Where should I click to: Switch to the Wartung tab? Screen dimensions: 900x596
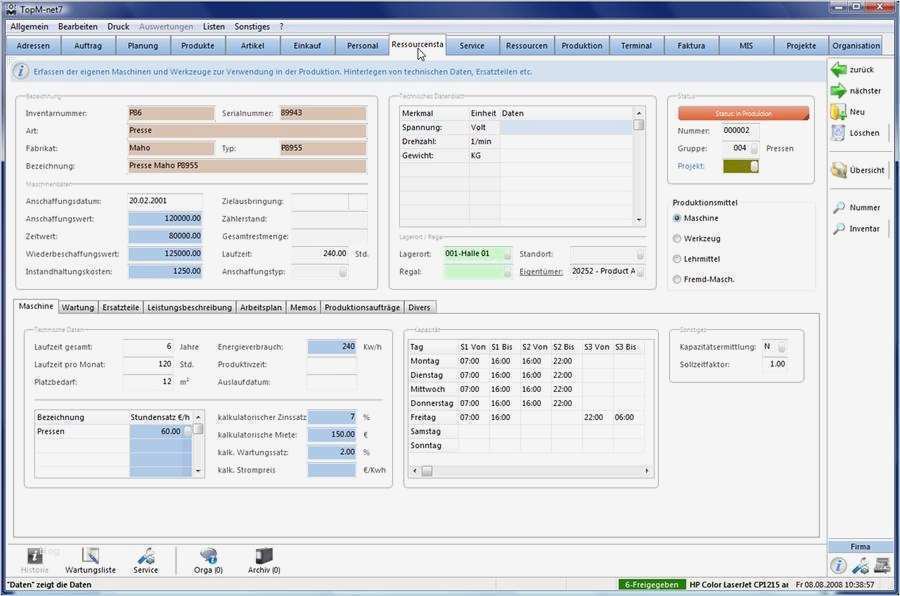[x=77, y=307]
